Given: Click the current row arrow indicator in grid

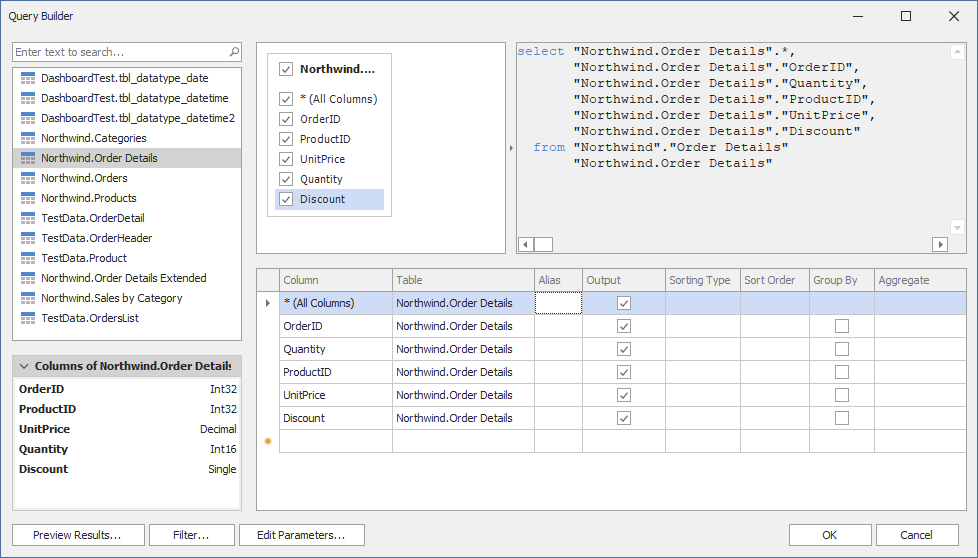Looking at the screenshot, I should pyautogui.click(x=268, y=303).
